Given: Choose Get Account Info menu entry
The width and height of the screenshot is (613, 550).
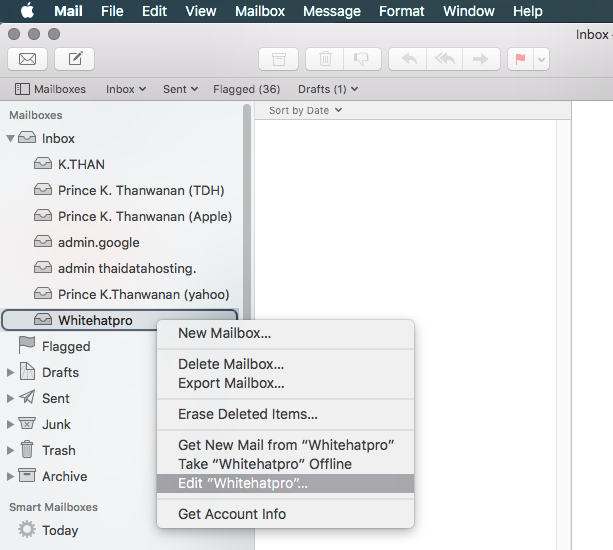Looking at the screenshot, I should (285, 514).
